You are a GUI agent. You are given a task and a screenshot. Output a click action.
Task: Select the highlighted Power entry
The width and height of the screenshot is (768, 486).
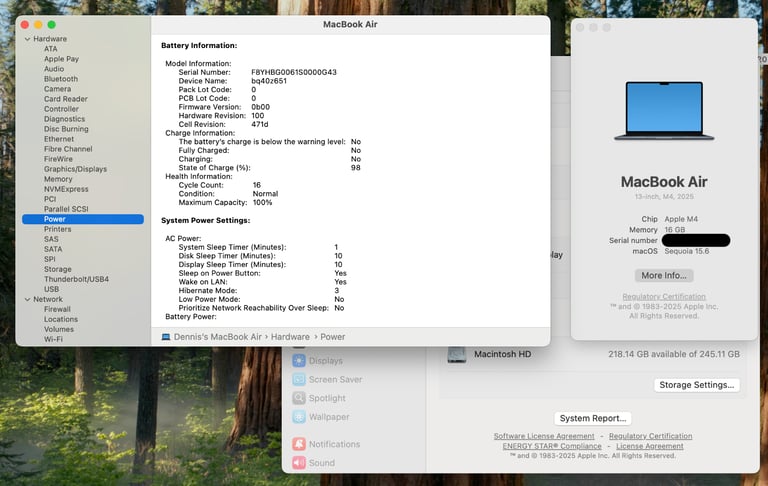83,219
